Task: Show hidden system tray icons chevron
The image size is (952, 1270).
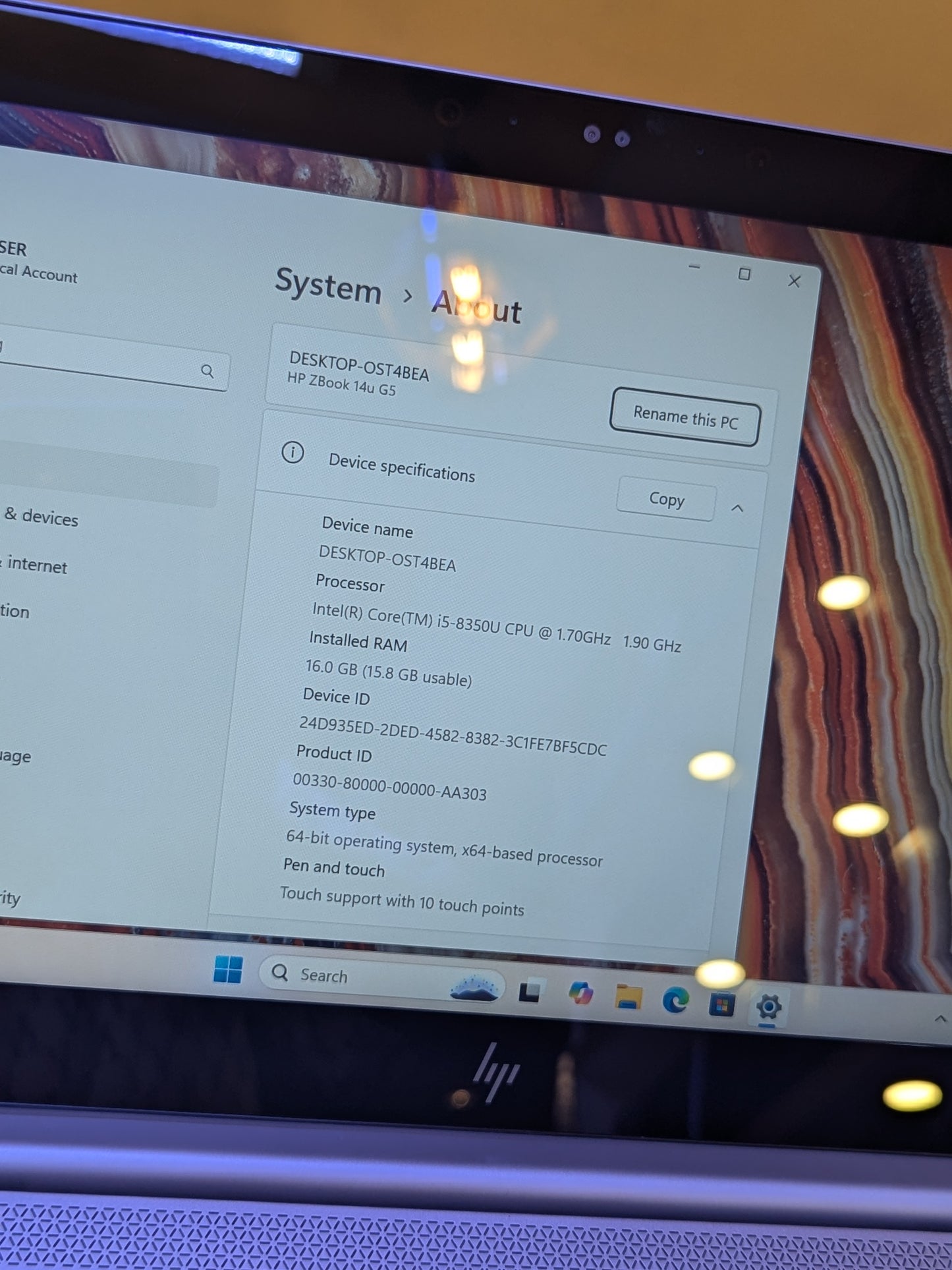Action: tap(940, 1019)
